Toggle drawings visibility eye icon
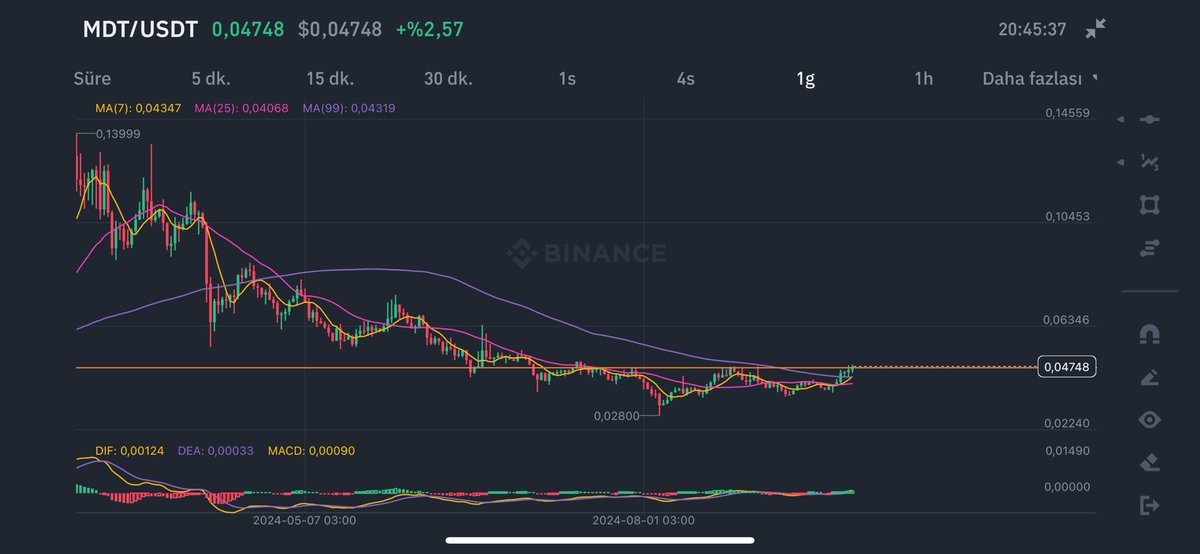1200x554 pixels. [x=1150, y=420]
